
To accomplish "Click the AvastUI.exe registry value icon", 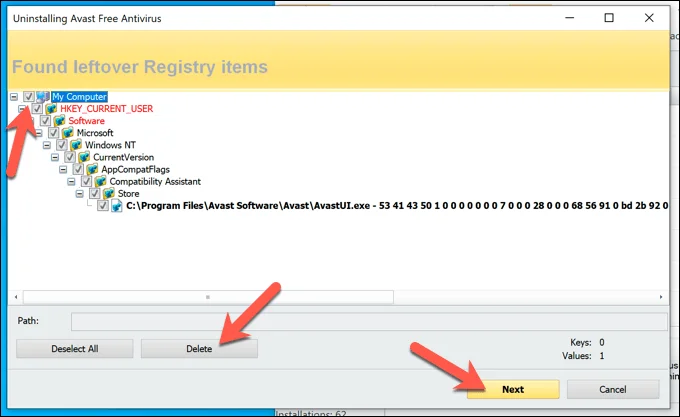I will 117,205.
